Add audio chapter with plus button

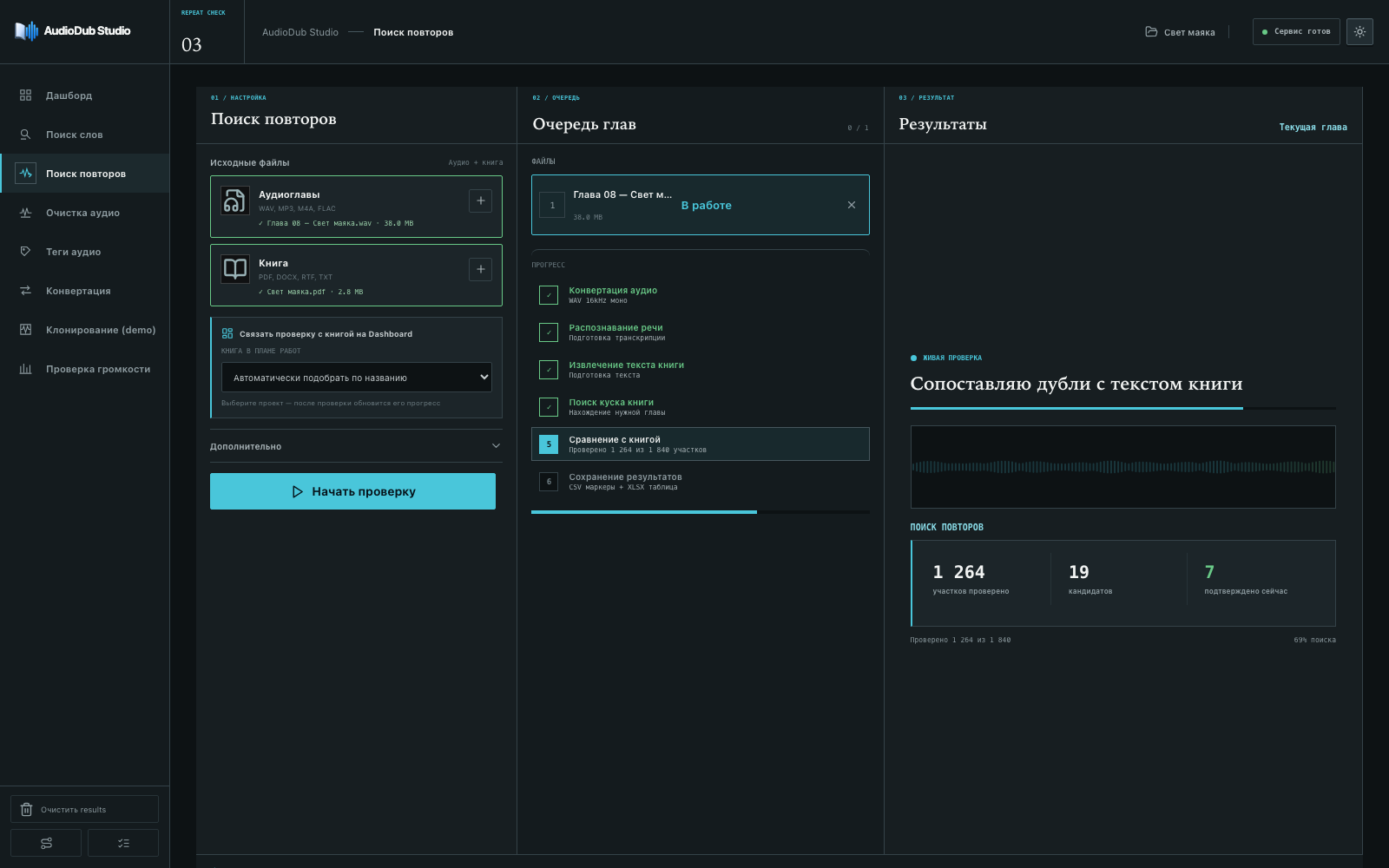click(x=480, y=201)
